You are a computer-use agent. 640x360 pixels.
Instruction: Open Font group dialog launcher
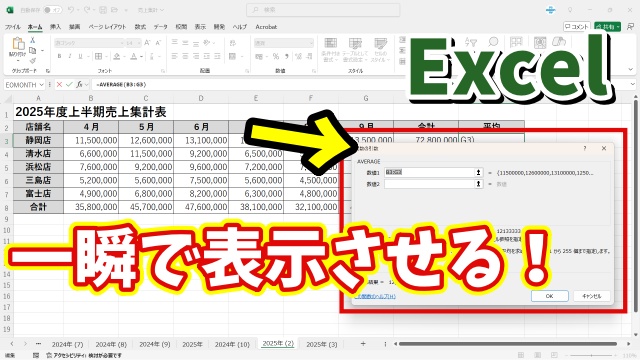point(163,71)
